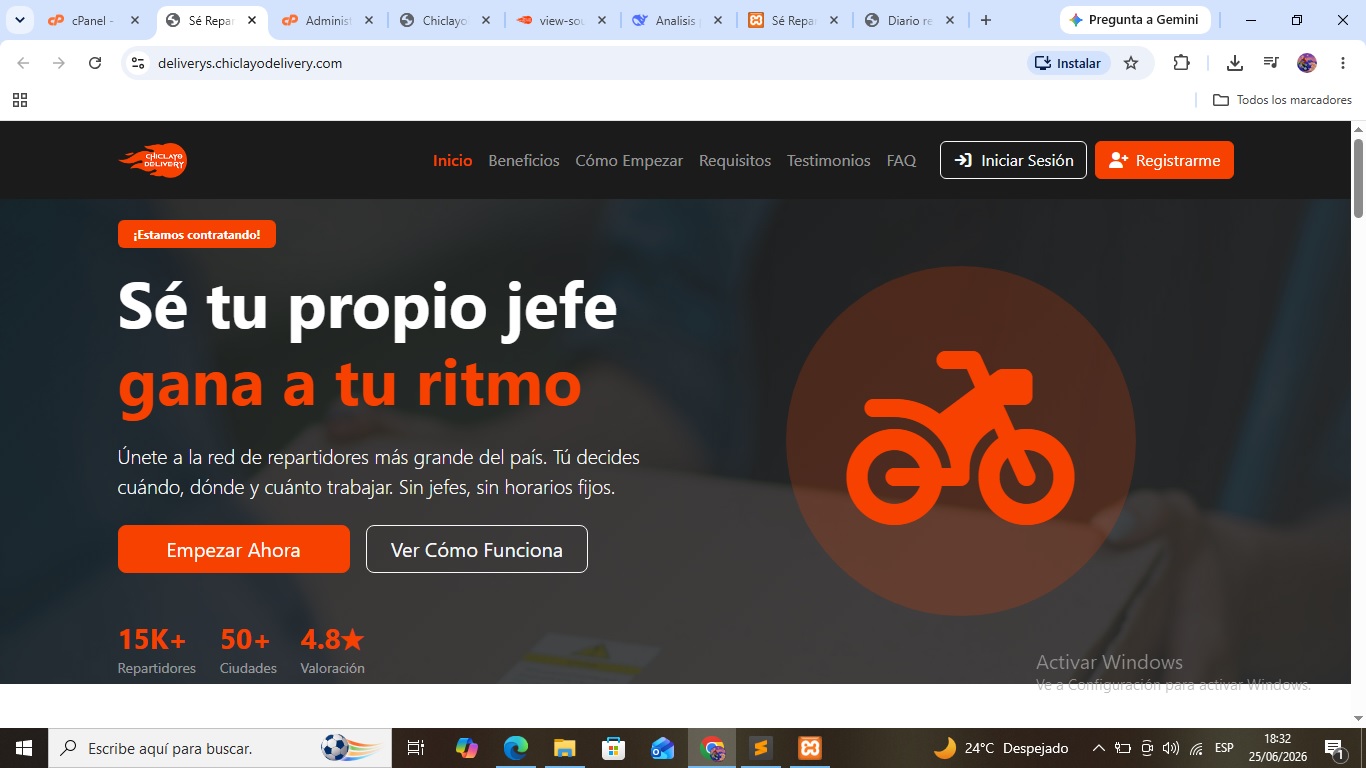Switch to the Analisis tab

[678, 20]
